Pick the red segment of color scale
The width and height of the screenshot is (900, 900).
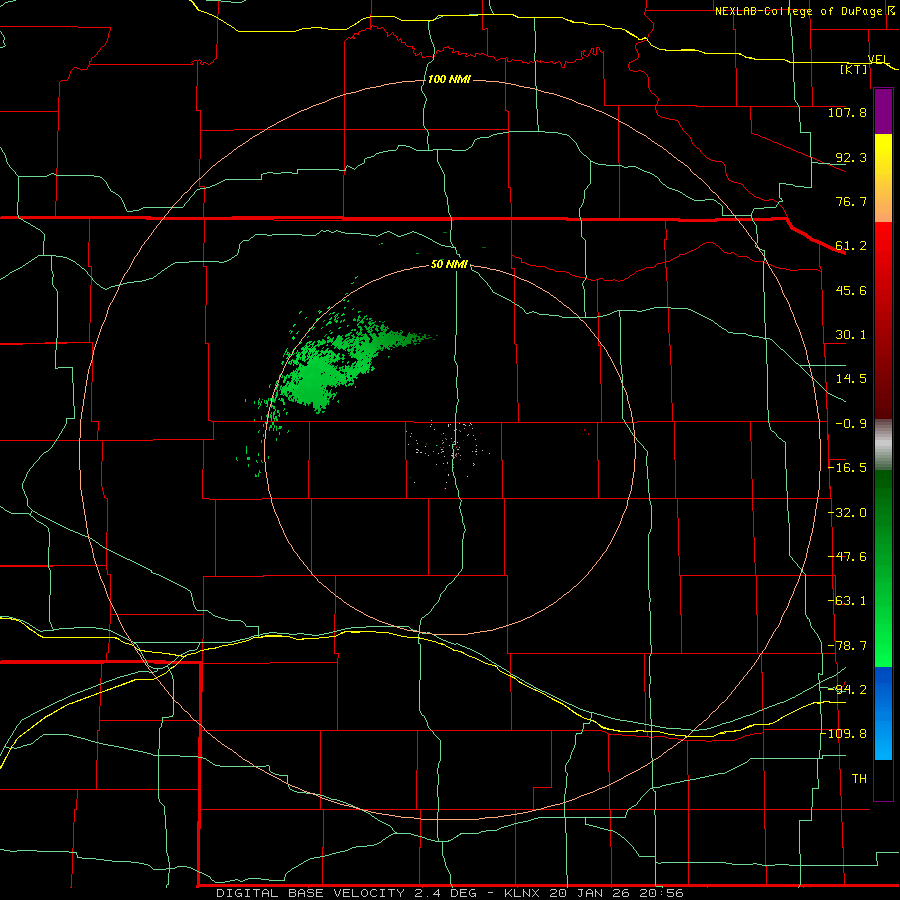tap(883, 320)
